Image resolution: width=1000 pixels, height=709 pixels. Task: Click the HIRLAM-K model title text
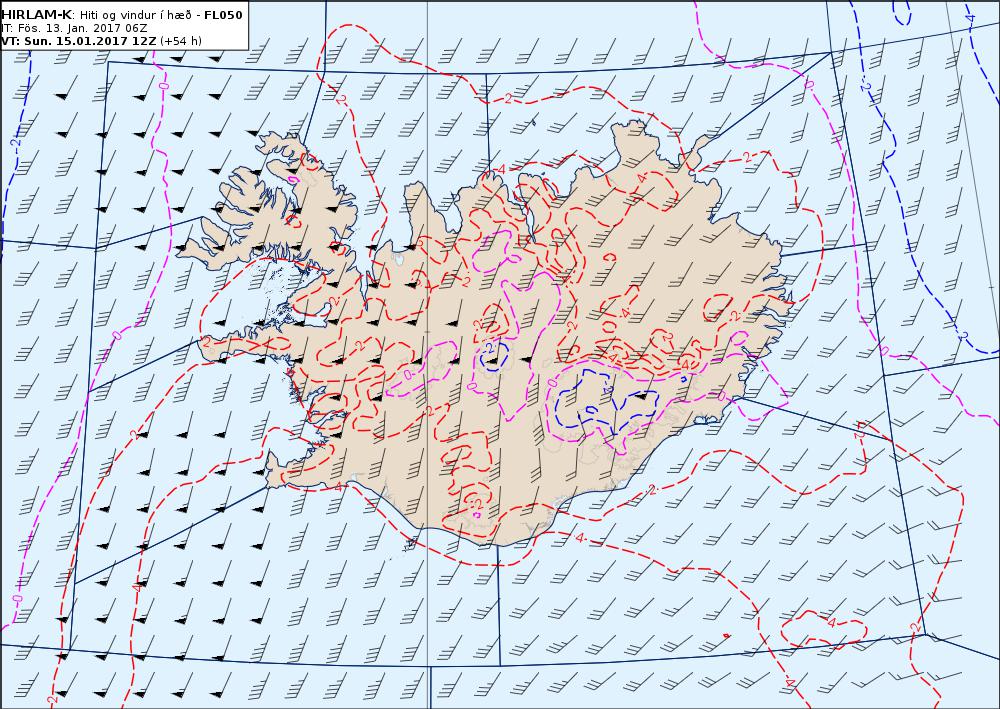[x=37, y=15]
